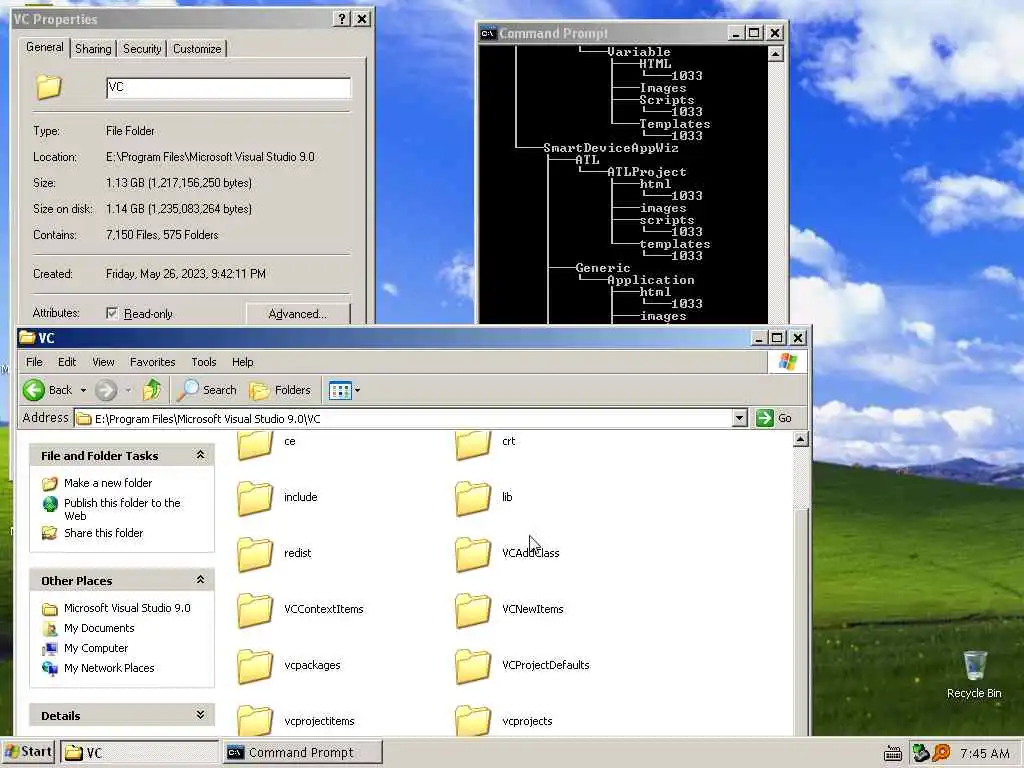Open the Views dropdown arrow
This screenshot has width=1024, height=768.
click(x=357, y=391)
